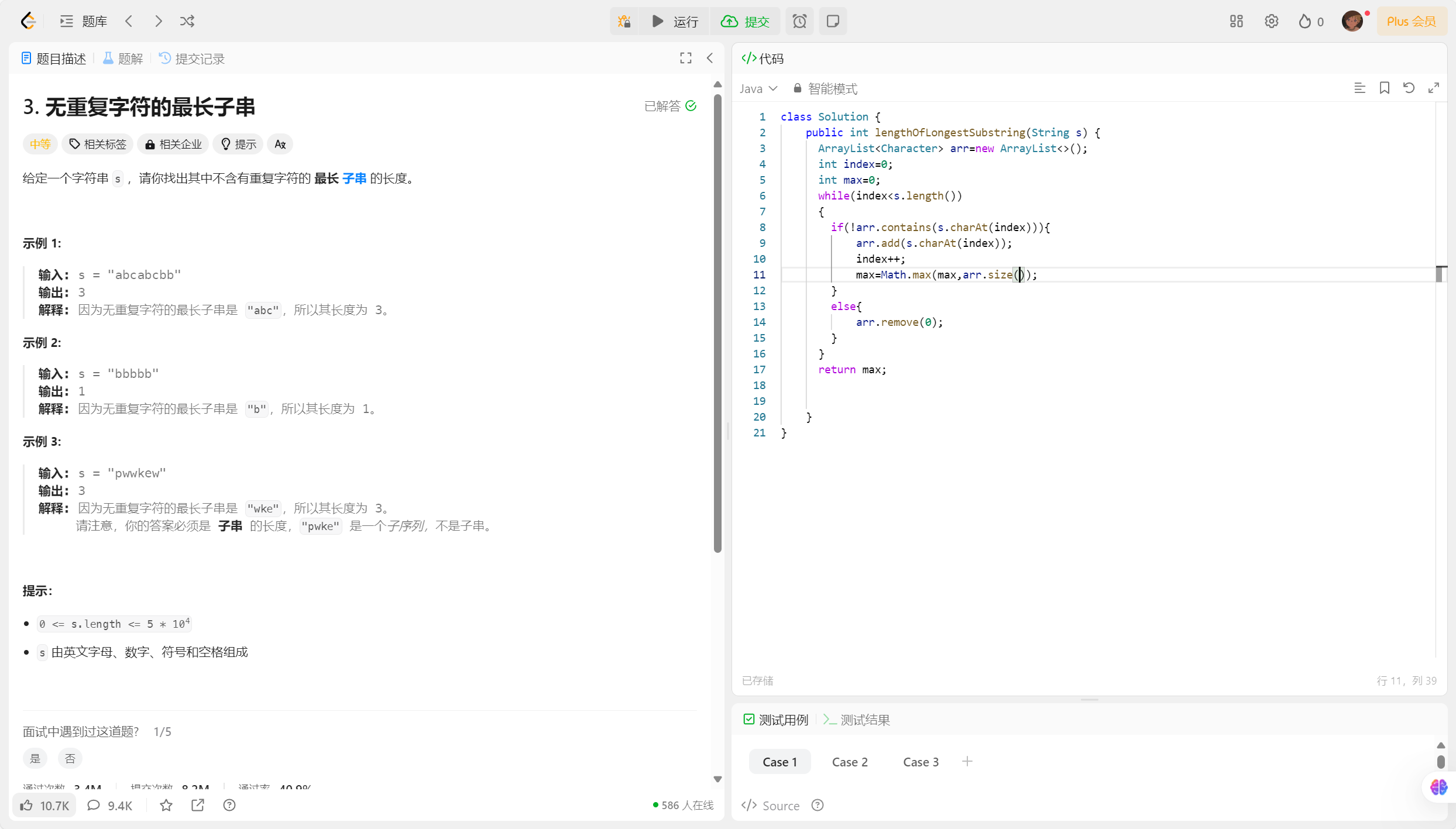Format code with the align icon

point(1359,88)
